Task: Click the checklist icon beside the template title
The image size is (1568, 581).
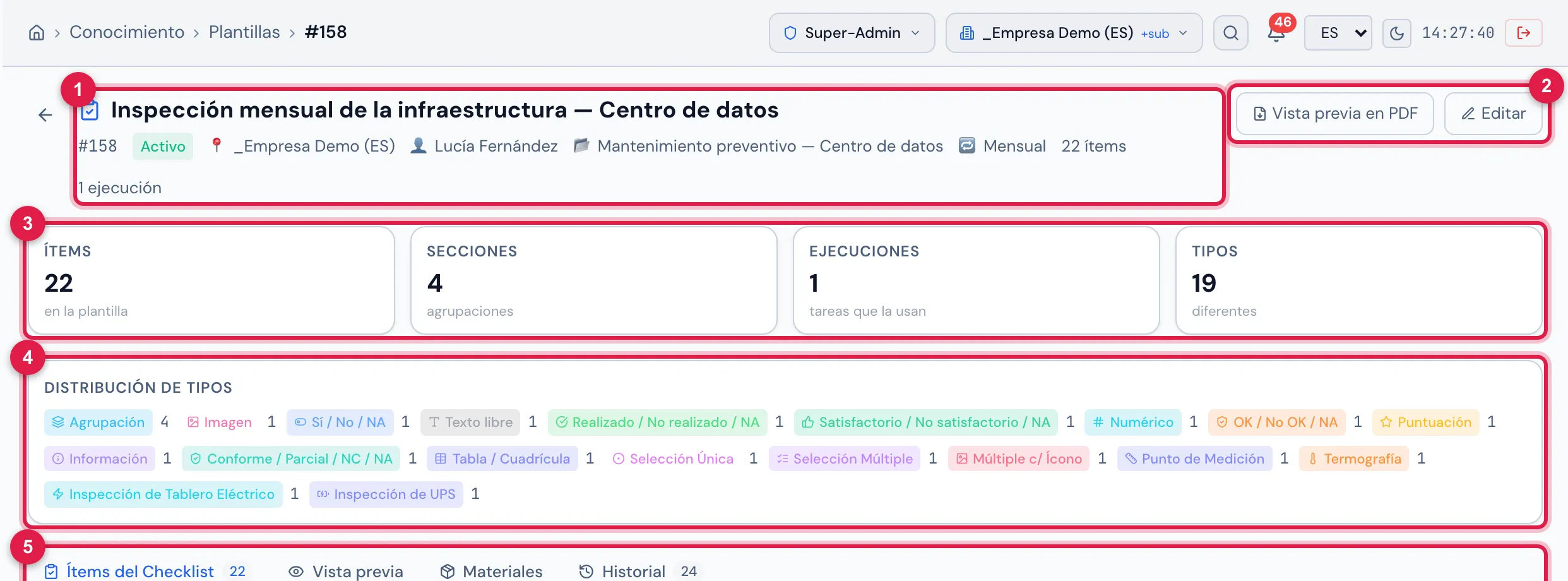Action: (x=90, y=111)
